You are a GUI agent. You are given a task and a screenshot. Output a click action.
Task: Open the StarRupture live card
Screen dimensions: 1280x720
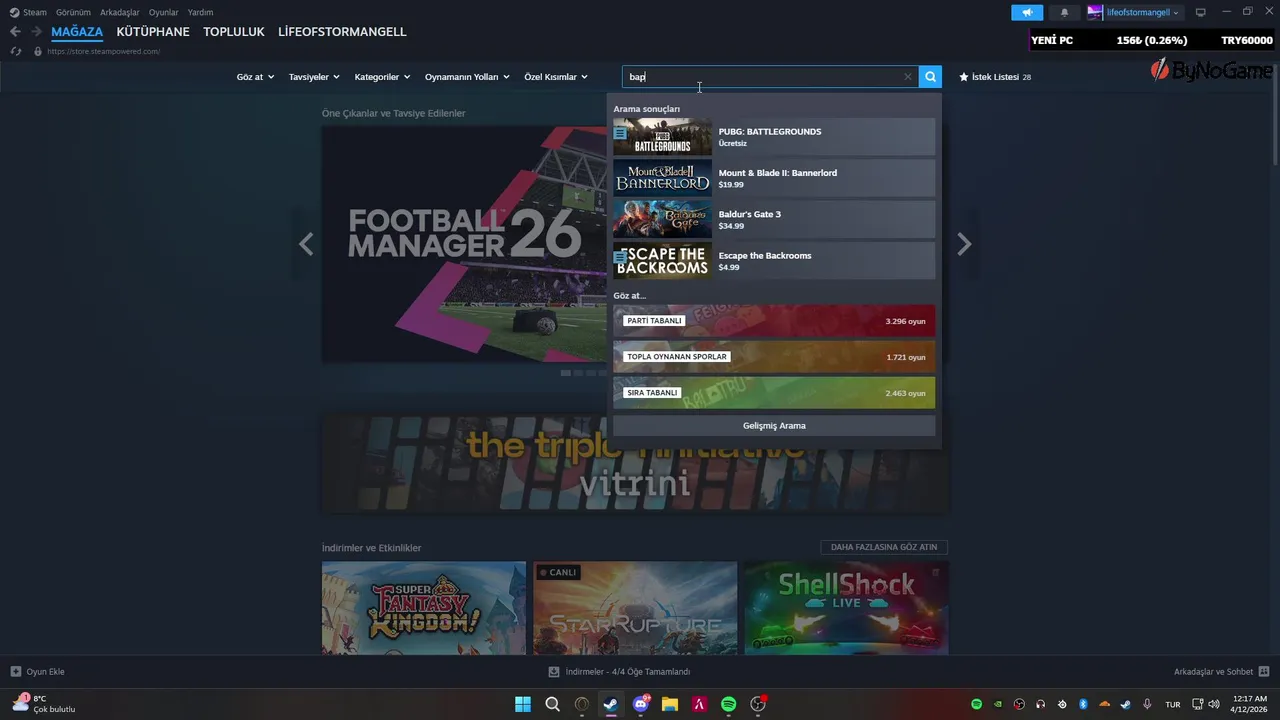point(635,608)
